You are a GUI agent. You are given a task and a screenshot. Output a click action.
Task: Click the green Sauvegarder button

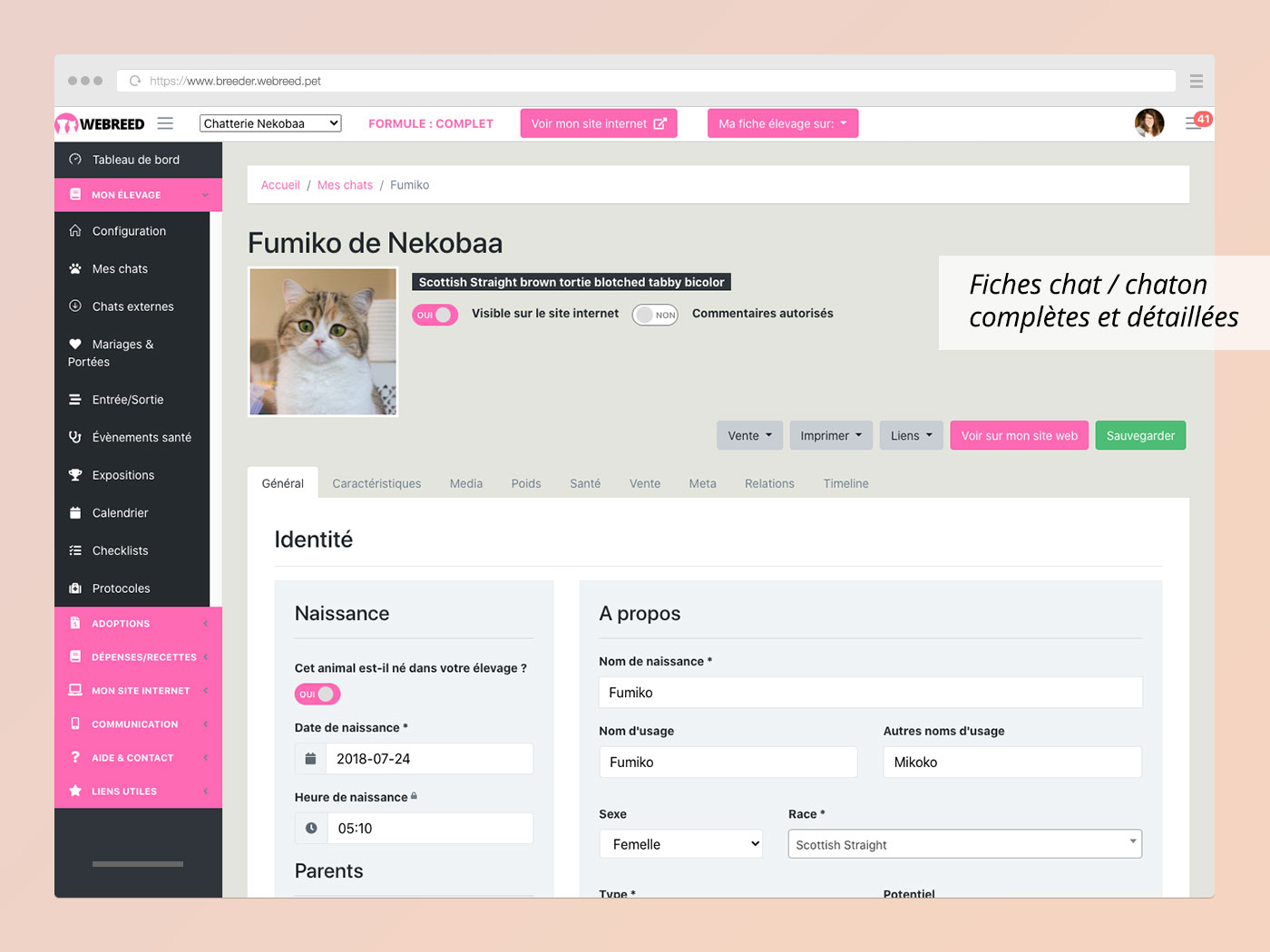pyautogui.click(x=1140, y=435)
